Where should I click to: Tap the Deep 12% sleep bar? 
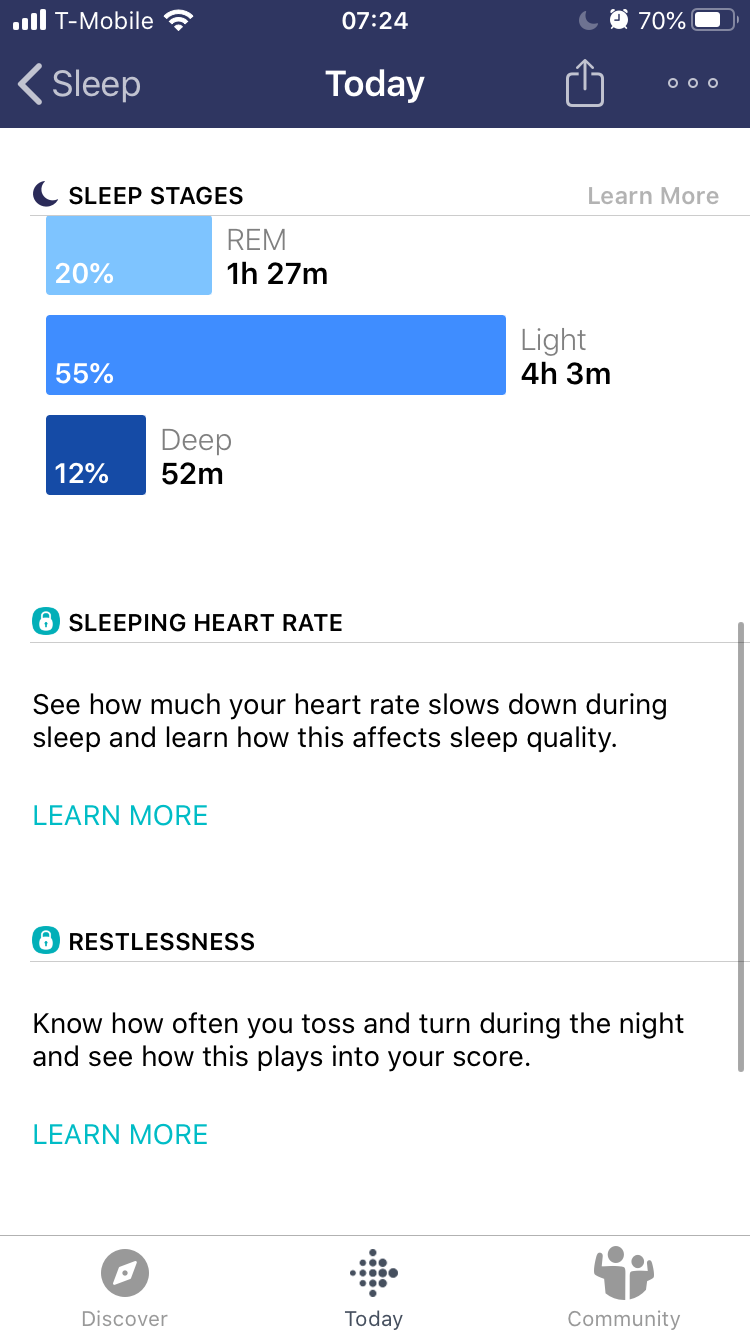[x=96, y=455]
